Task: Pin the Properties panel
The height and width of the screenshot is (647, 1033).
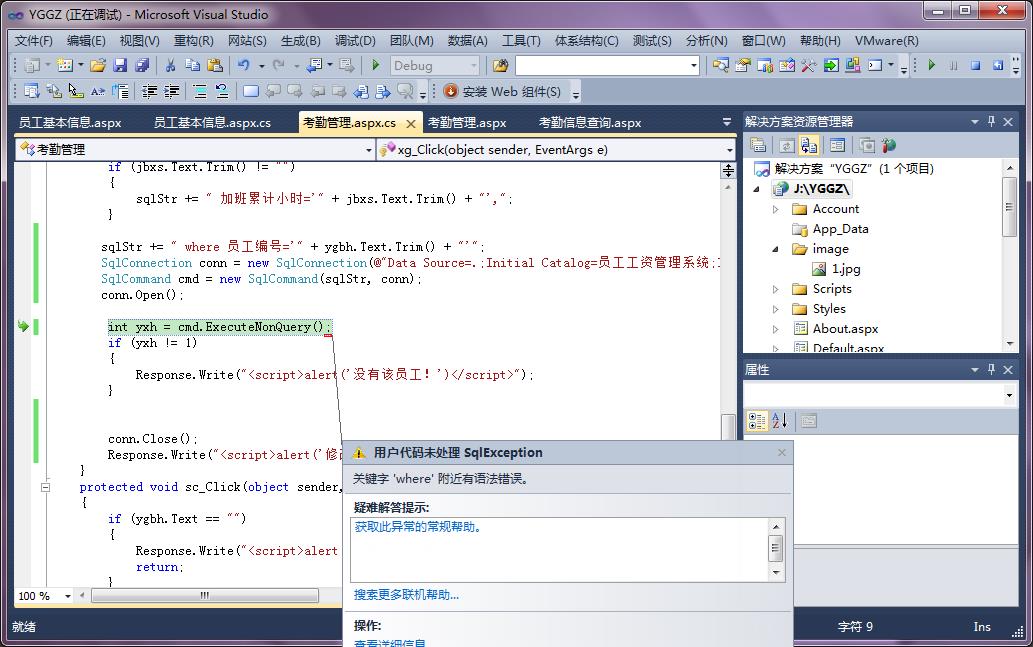Action: tap(991, 370)
